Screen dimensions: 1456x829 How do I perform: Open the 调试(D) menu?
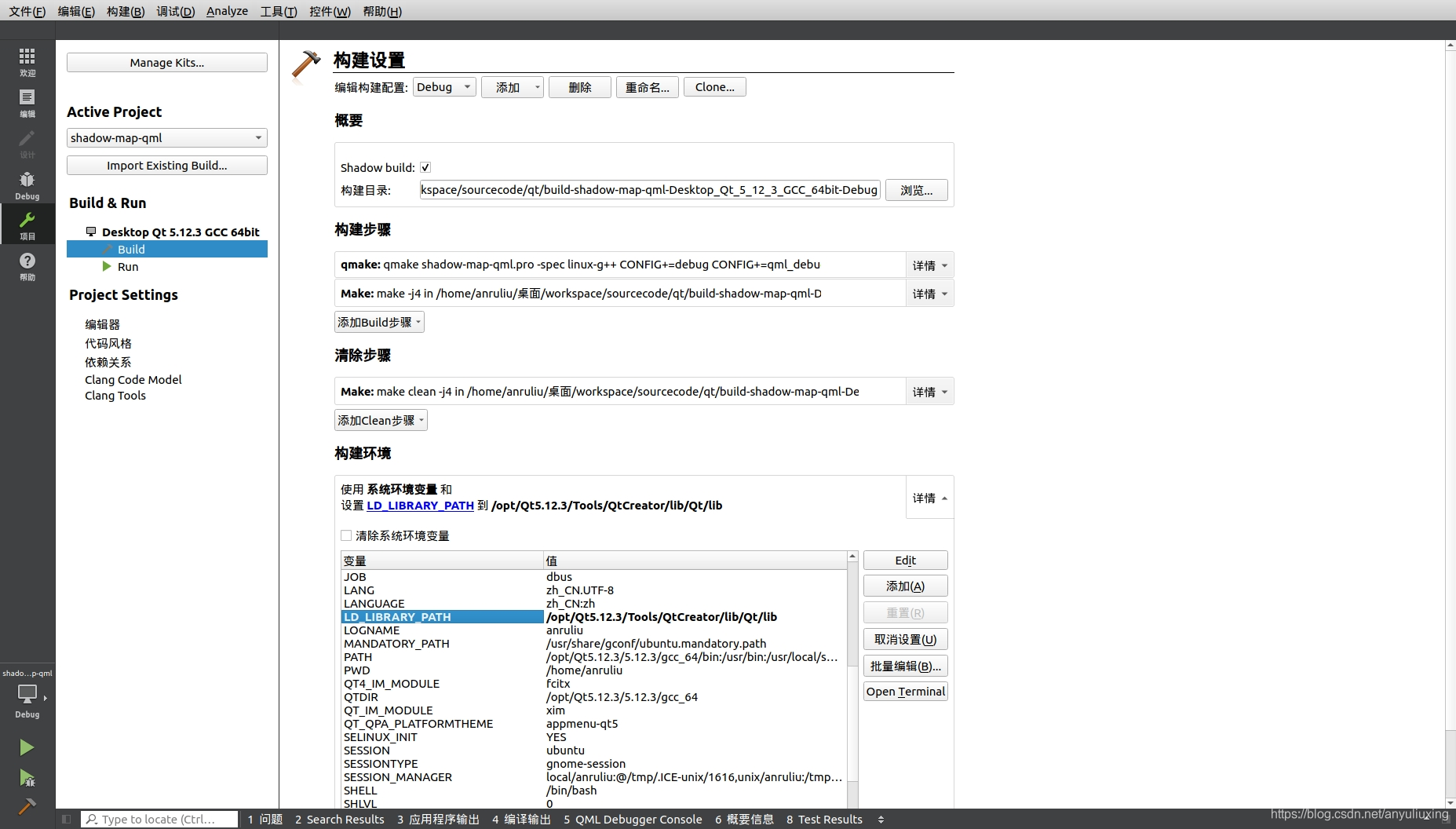click(x=175, y=11)
